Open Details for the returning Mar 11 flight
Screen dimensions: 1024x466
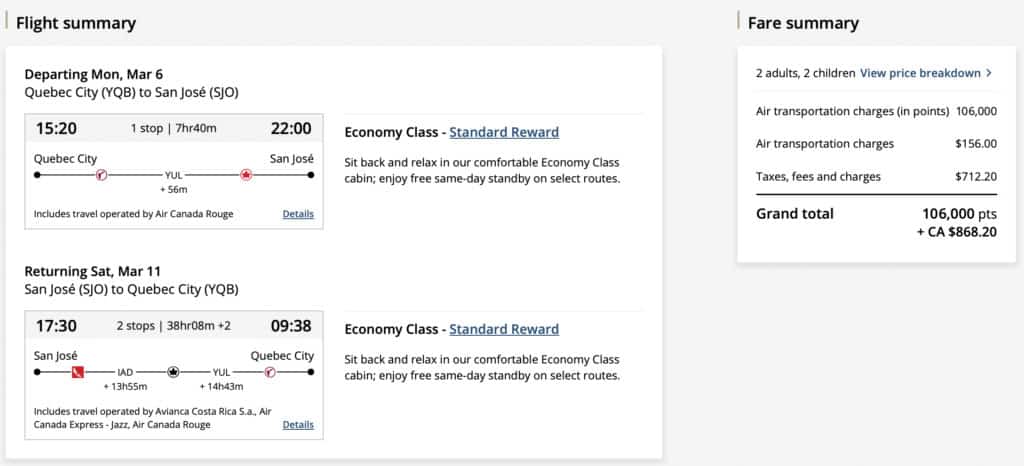[x=298, y=425]
